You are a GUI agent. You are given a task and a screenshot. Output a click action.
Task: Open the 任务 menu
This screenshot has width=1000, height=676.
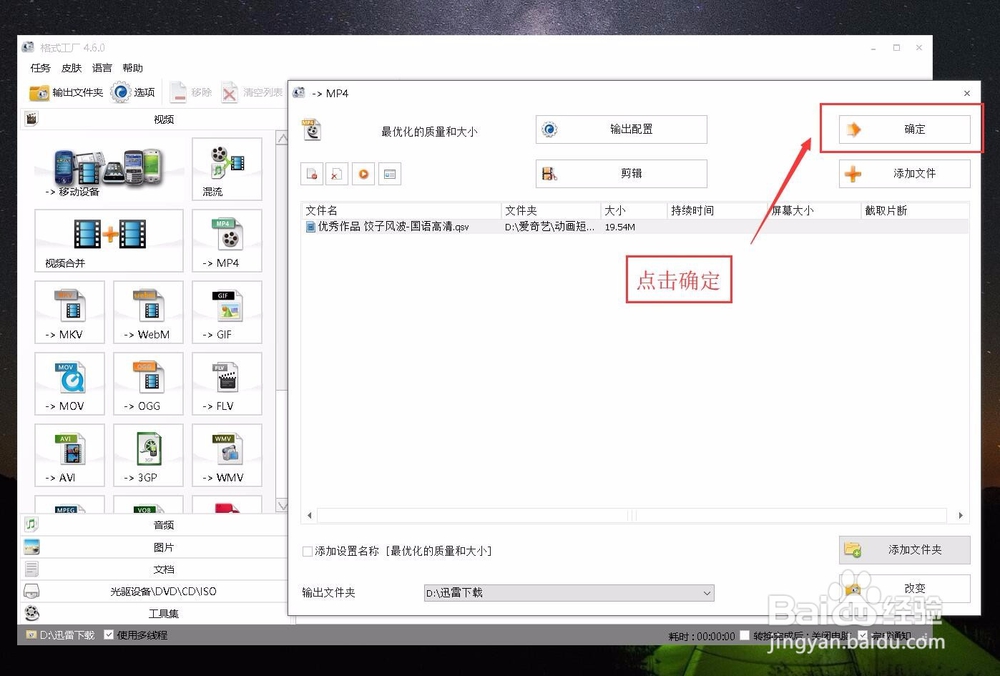(39, 68)
